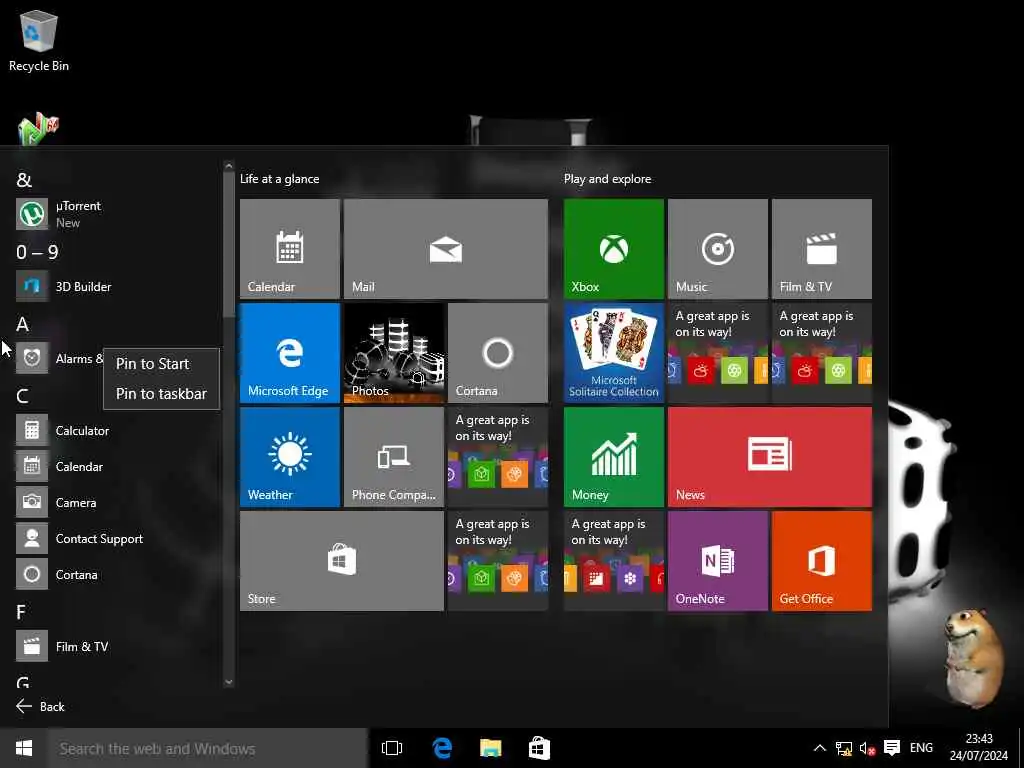
Task: Open the Music tile
Action: pyautogui.click(x=718, y=249)
